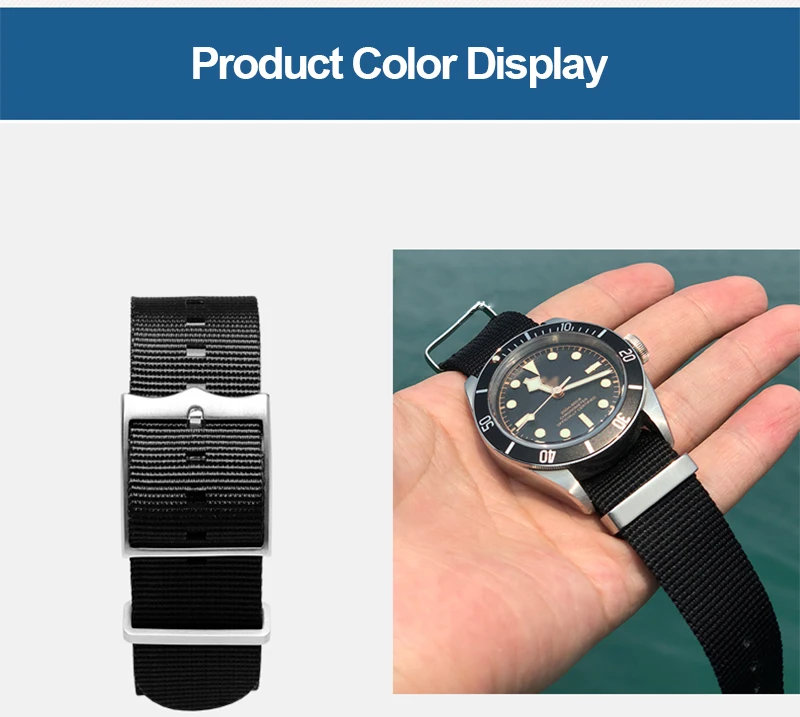Screen dimensions: 800x717
Task: Click the number 20 on watch bezel
Action: 627,355
